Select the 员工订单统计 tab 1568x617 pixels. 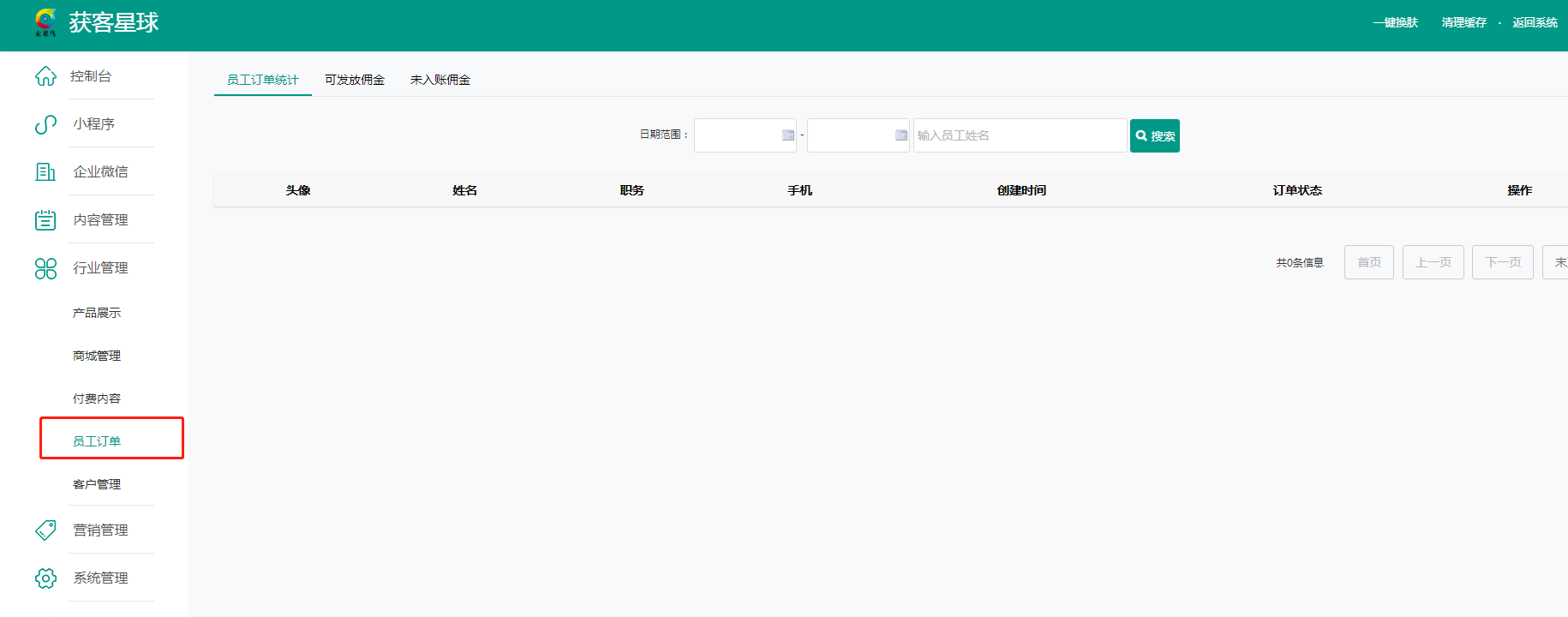tap(262, 80)
